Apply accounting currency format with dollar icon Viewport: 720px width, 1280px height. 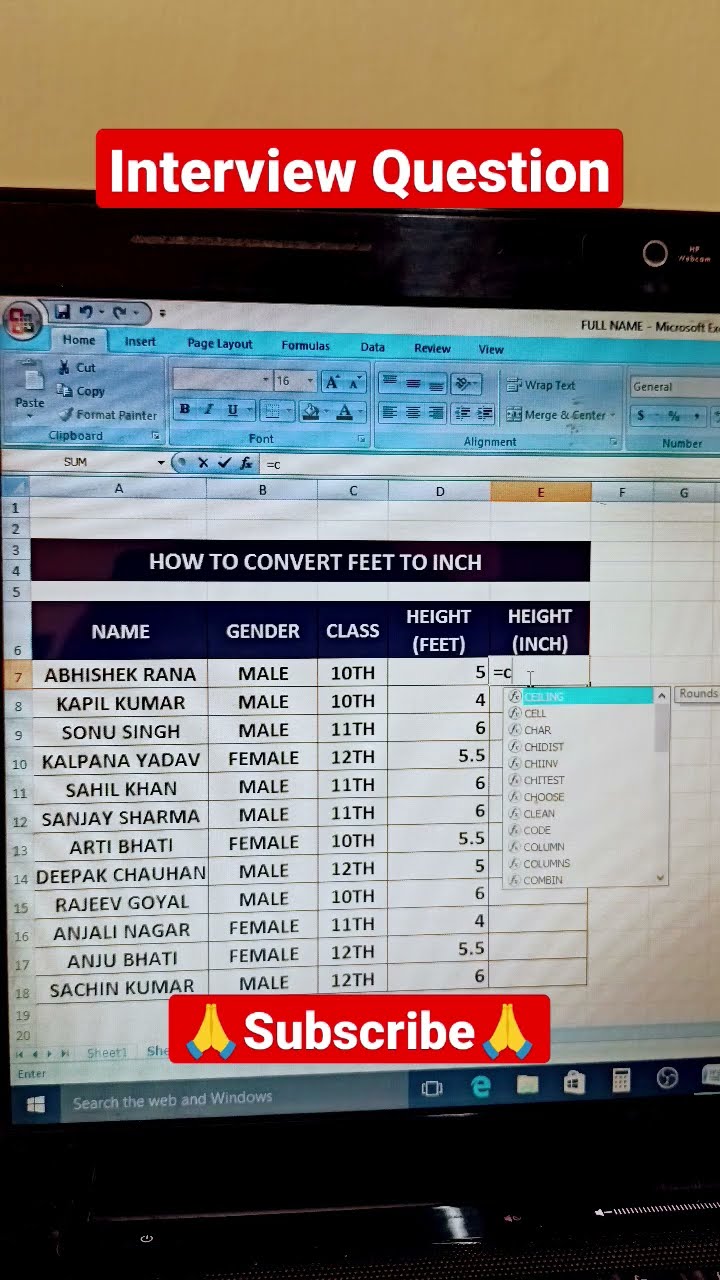(641, 415)
